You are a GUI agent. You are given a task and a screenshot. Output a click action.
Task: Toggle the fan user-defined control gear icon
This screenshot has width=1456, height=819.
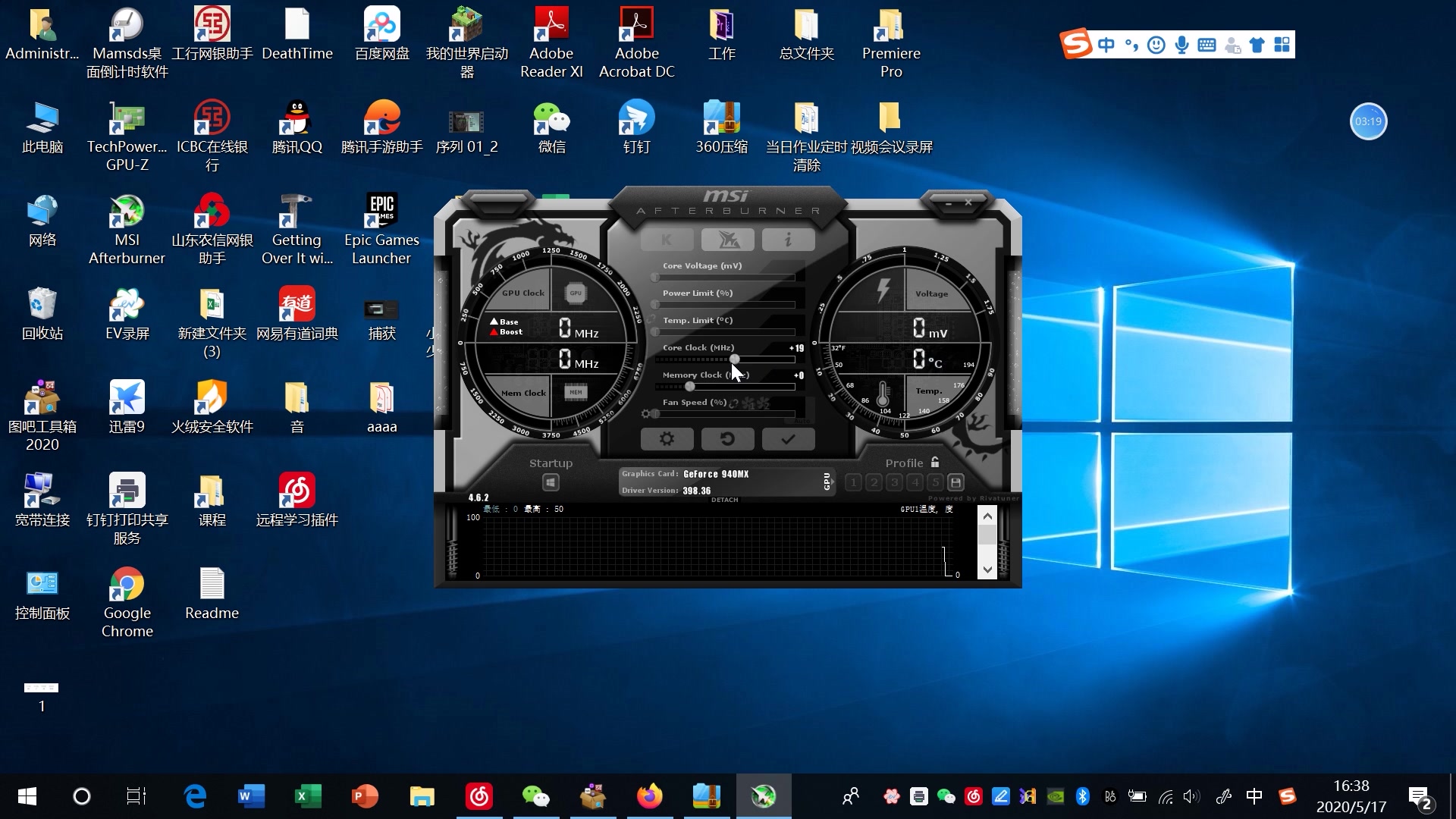pyautogui.click(x=645, y=414)
